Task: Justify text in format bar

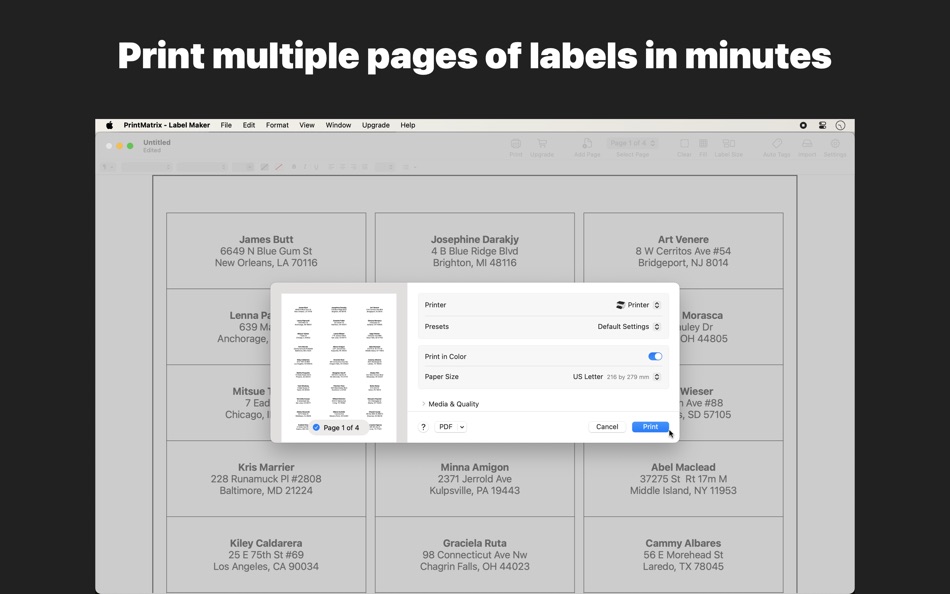Action: coord(365,167)
